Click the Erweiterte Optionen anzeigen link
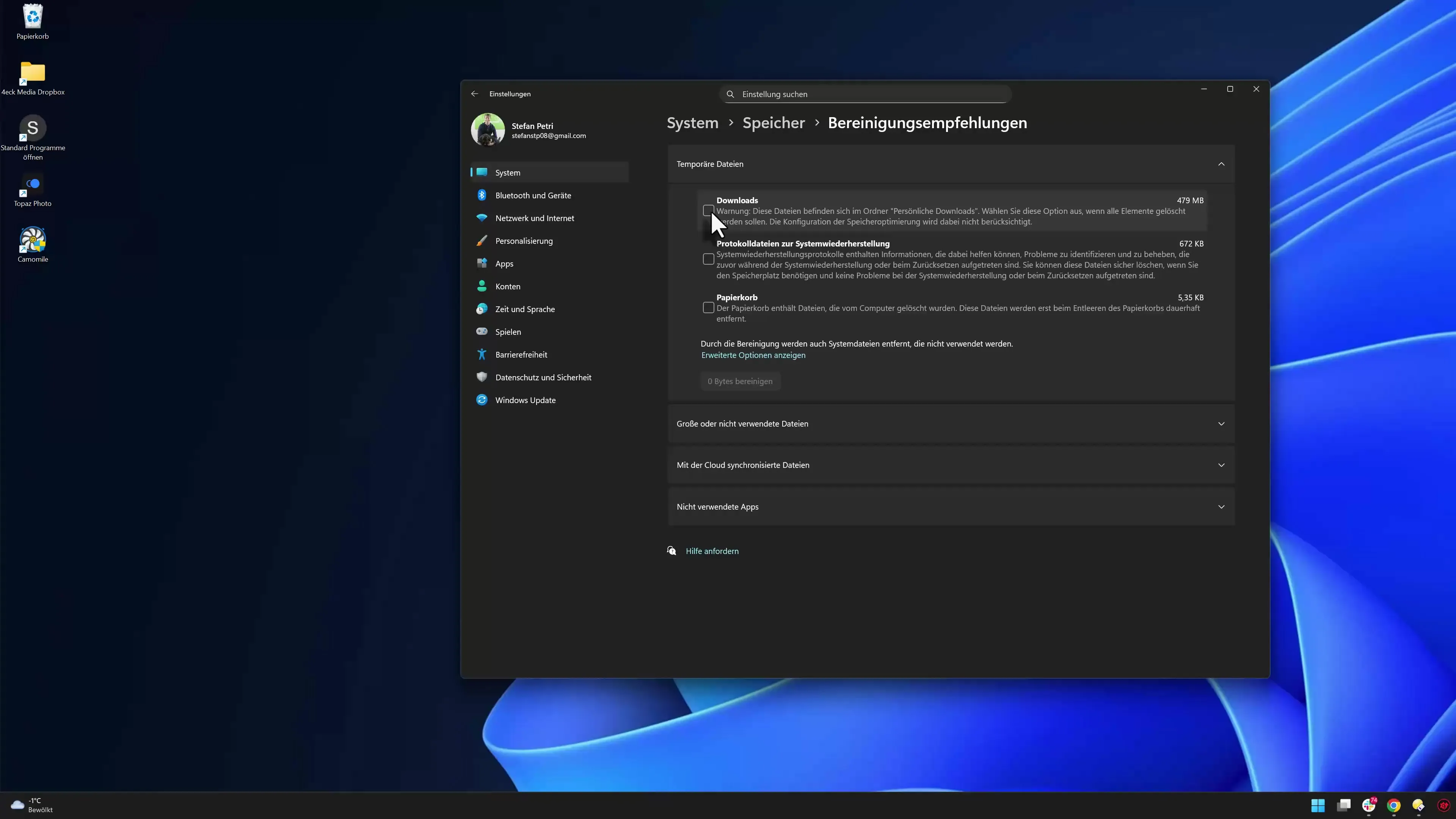 [x=753, y=355]
